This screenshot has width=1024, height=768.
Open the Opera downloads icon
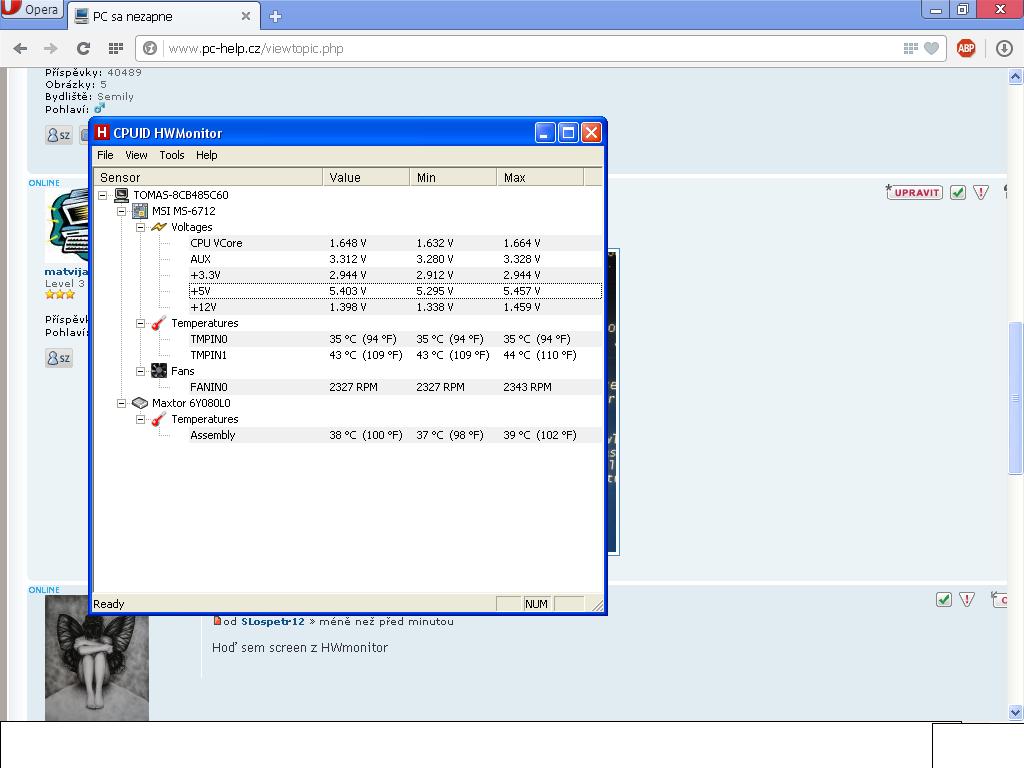tap(1004, 48)
